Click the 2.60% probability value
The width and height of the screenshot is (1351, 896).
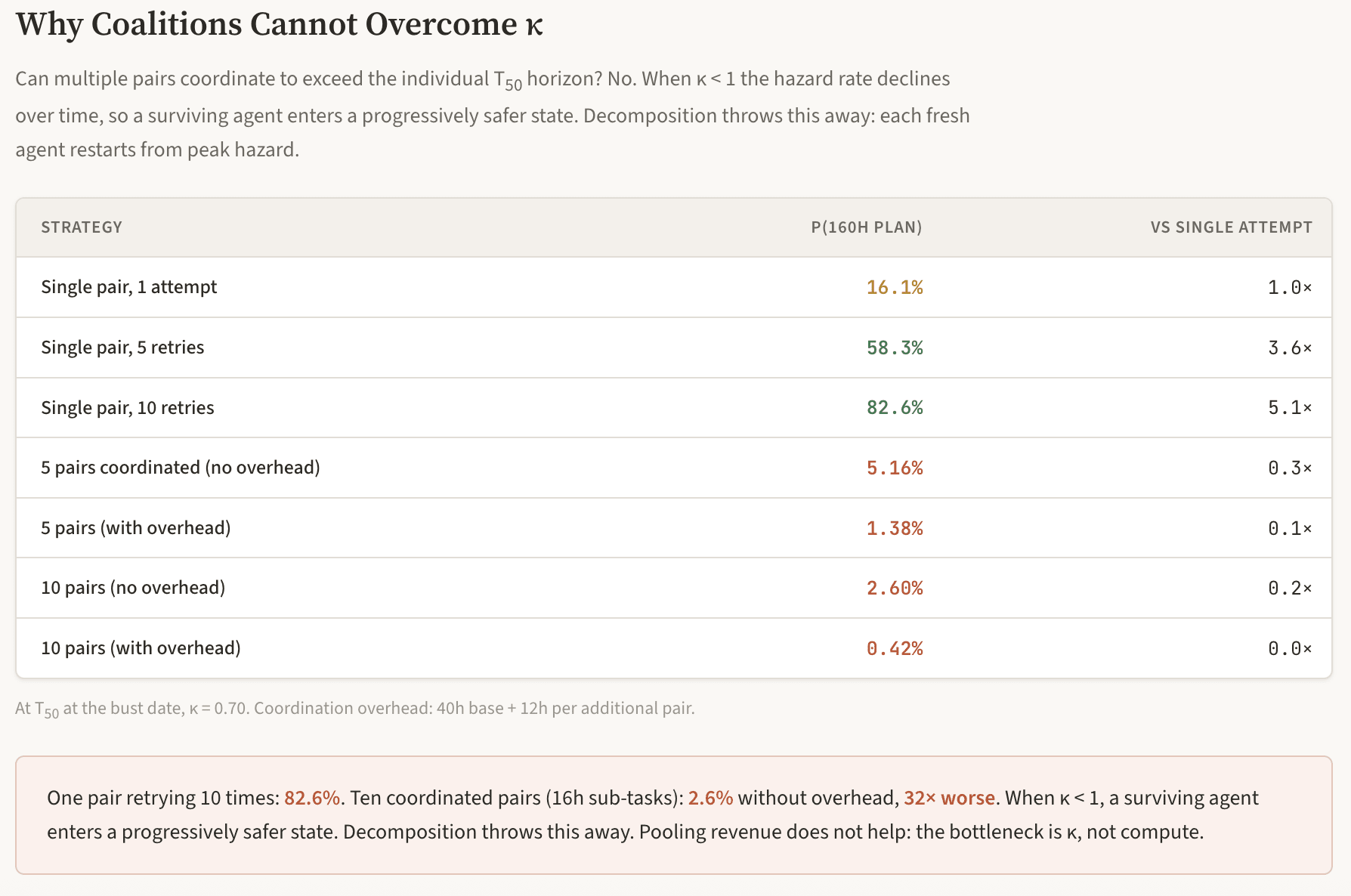click(x=895, y=588)
